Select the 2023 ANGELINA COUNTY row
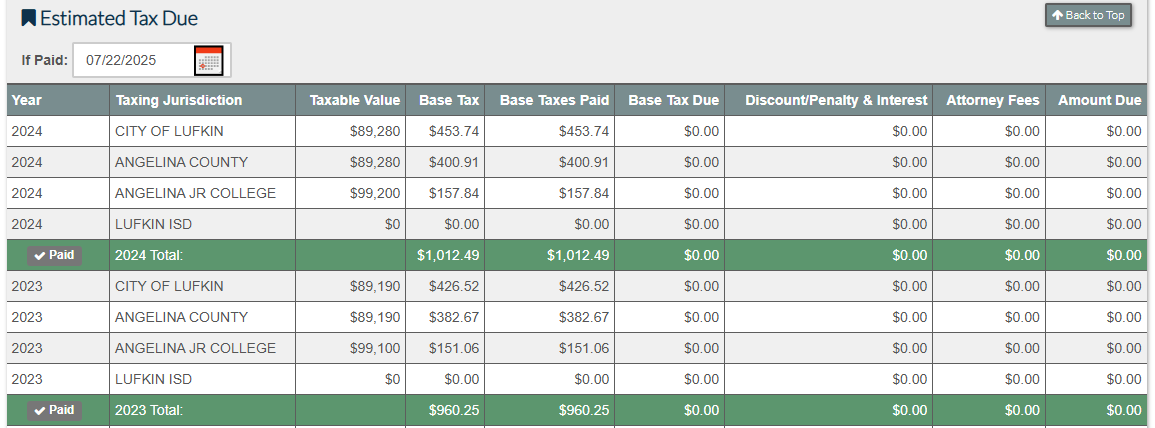Screen dimensions: 1155x428 [x=181, y=317]
